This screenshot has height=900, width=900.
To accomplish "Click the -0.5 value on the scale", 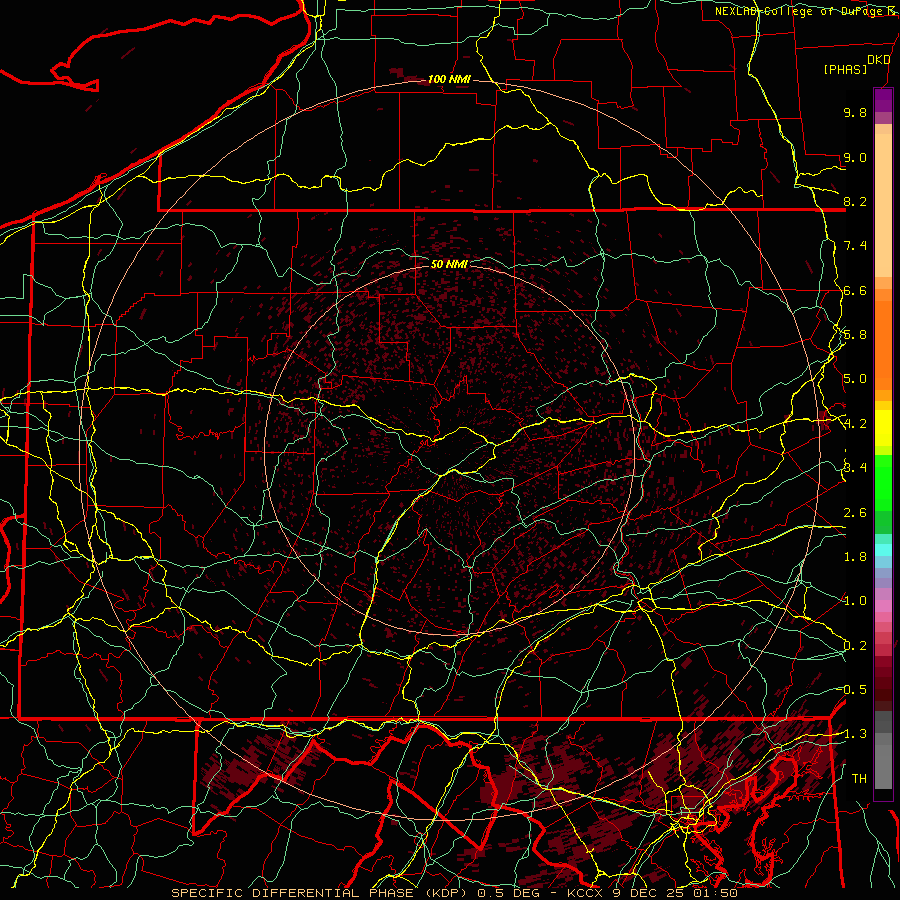I will (x=853, y=690).
